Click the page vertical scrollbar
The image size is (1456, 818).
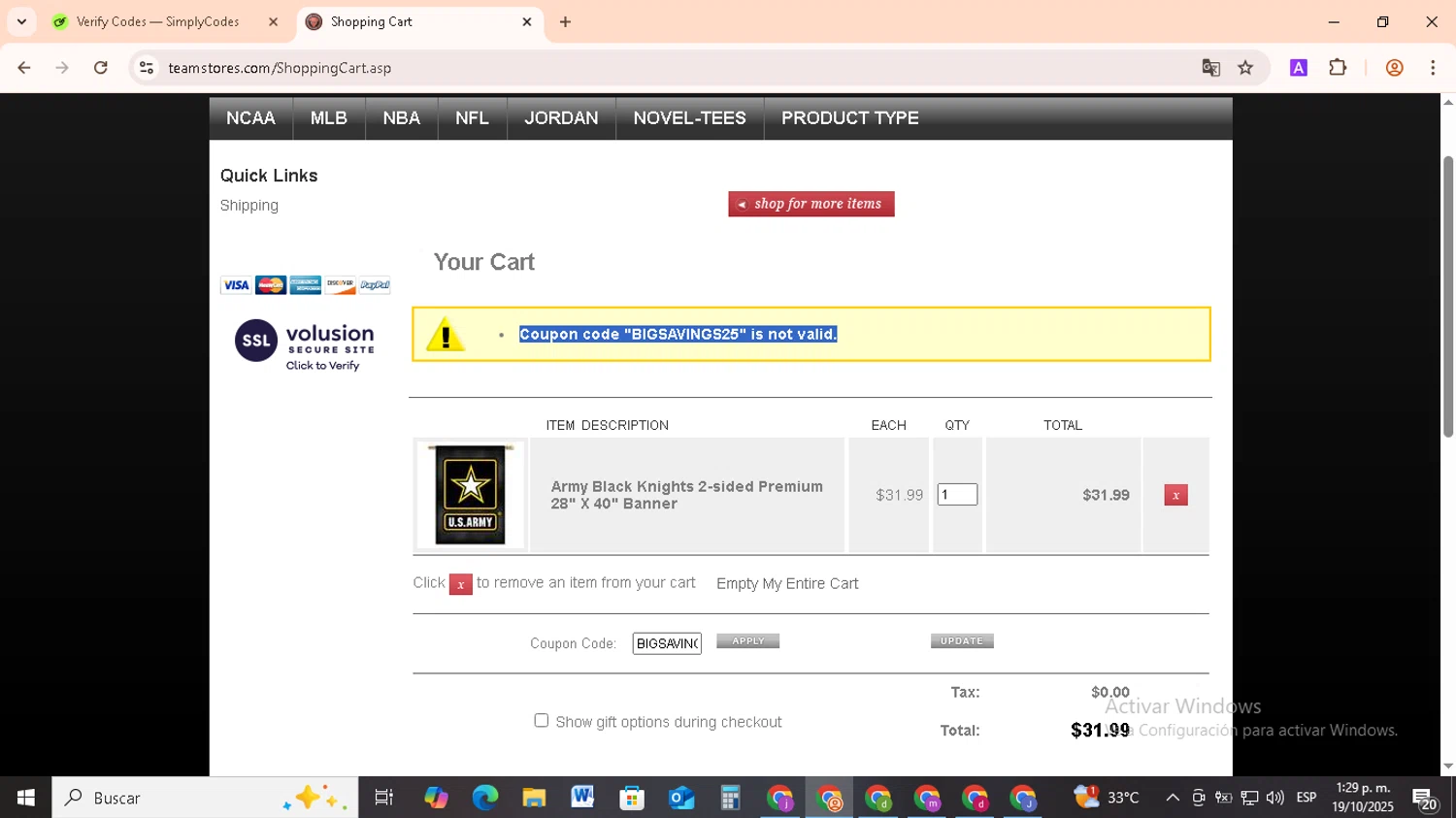pyautogui.click(x=1448, y=296)
